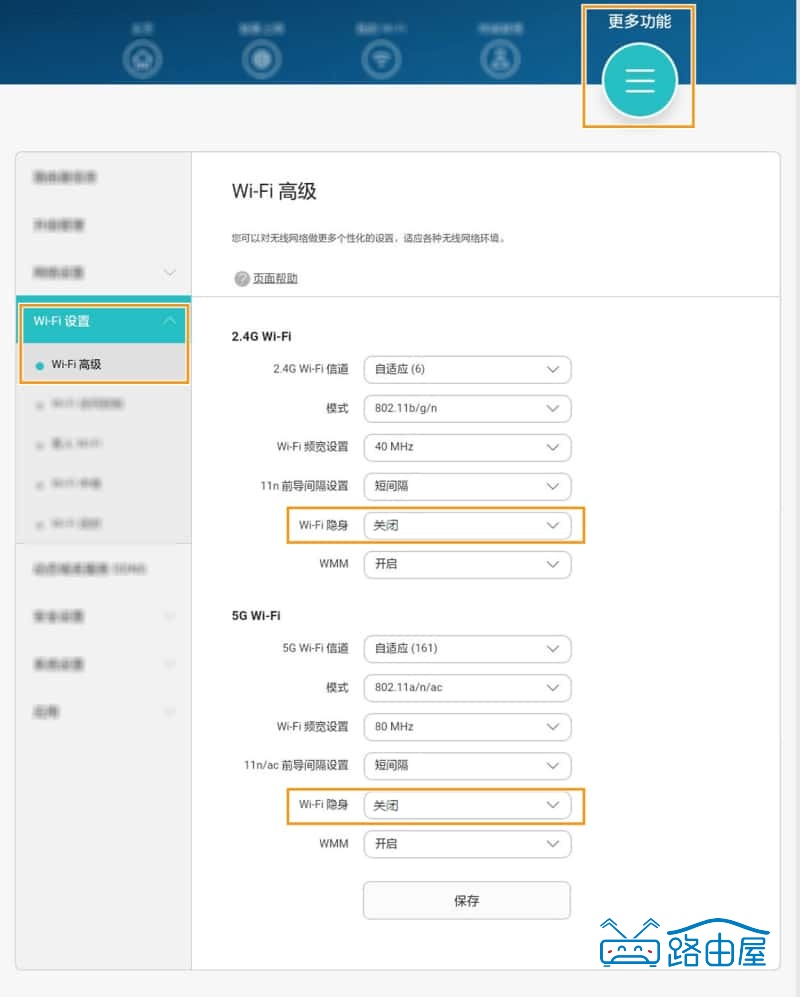Image resolution: width=800 pixels, height=997 pixels.
Task: Open the 页面帮助 help link
Action: pos(275,278)
